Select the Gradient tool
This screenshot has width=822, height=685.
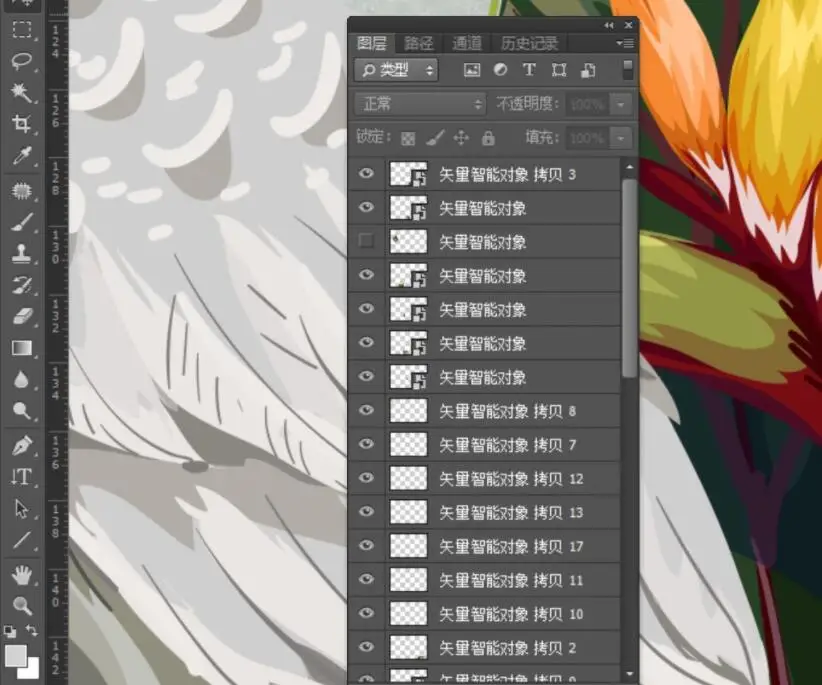tap(21, 348)
